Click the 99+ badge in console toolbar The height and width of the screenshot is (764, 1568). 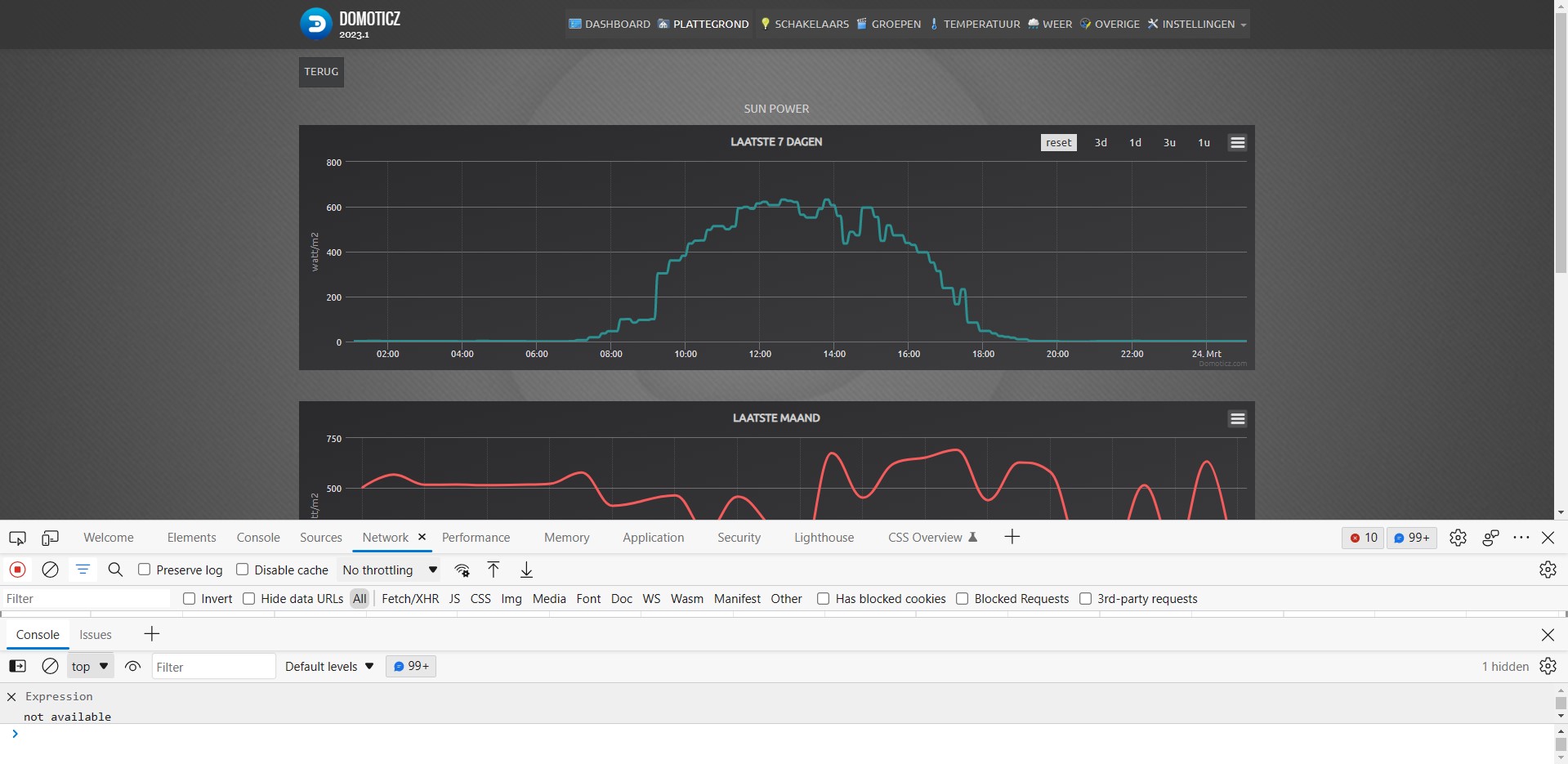(x=411, y=666)
